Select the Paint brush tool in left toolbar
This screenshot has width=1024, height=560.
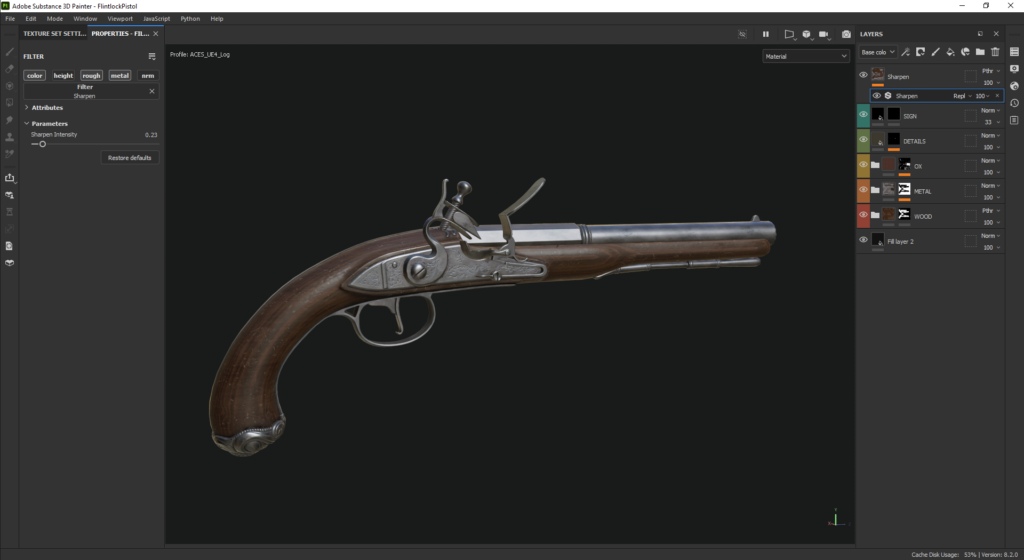click(10, 52)
